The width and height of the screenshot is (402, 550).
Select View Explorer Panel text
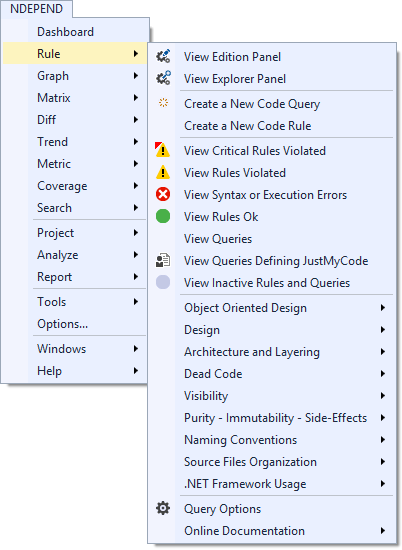[235, 79]
